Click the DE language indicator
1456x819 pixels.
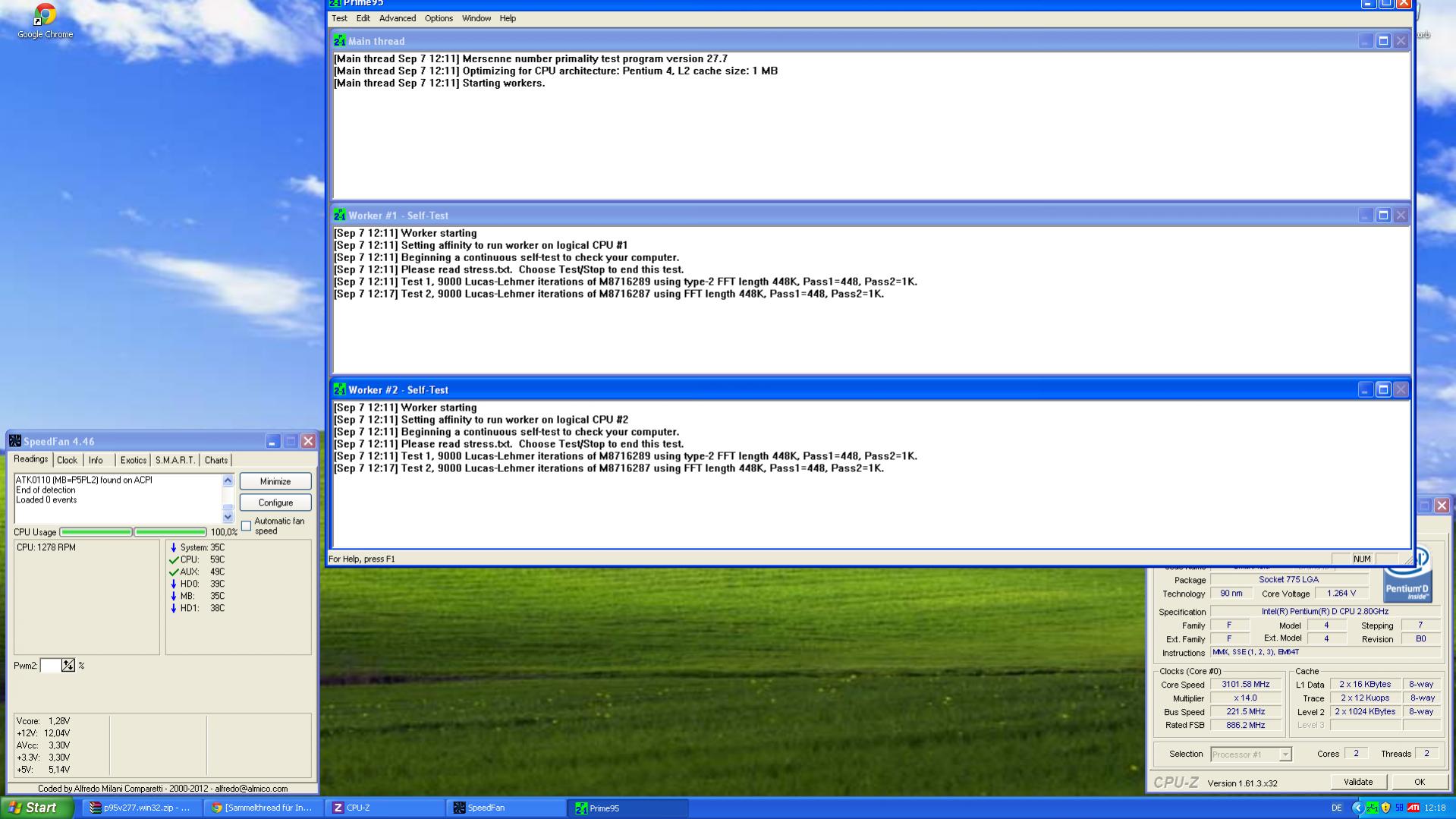click(1337, 808)
